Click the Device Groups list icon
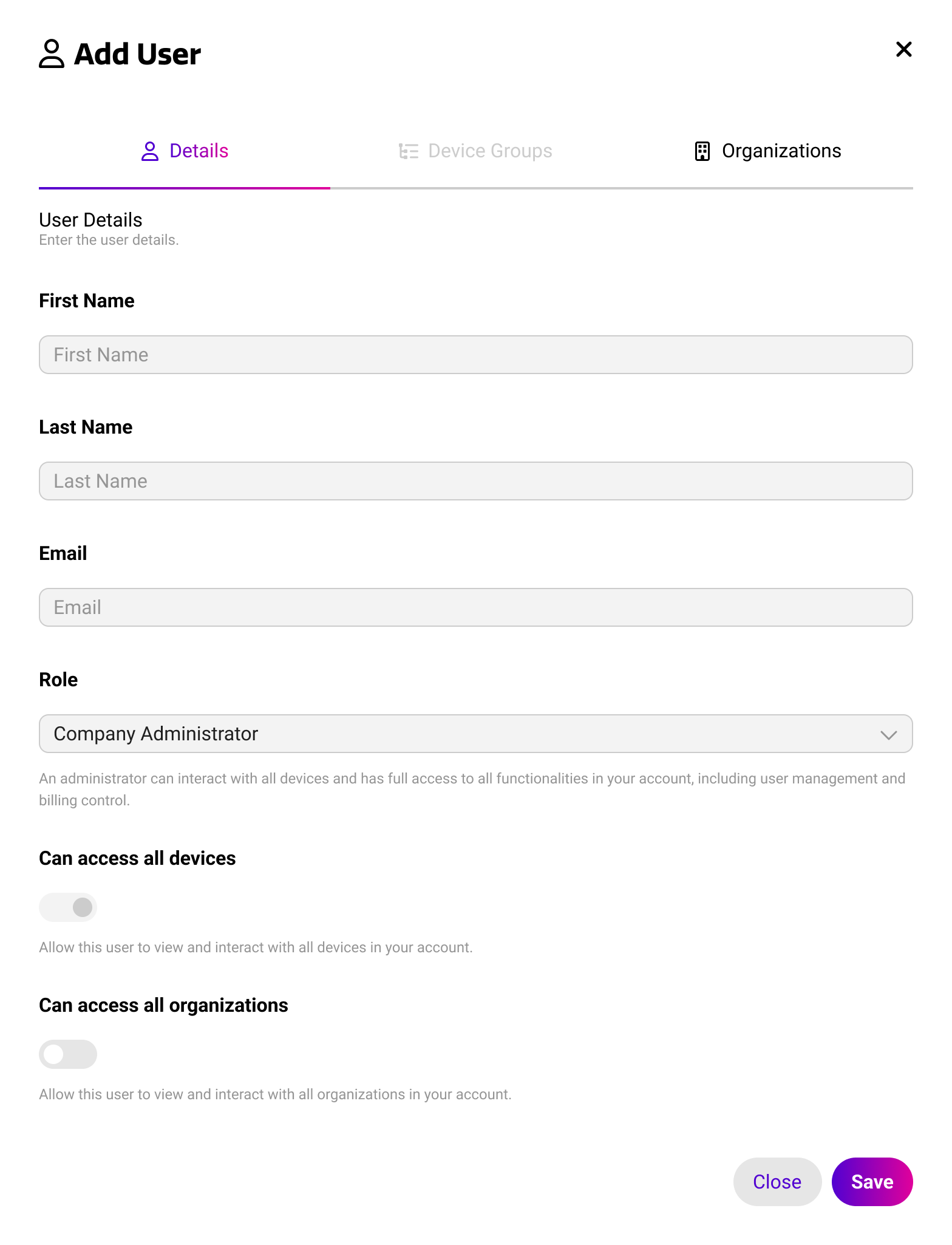This screenshot has height=1245, width=952. click(409, 151)
